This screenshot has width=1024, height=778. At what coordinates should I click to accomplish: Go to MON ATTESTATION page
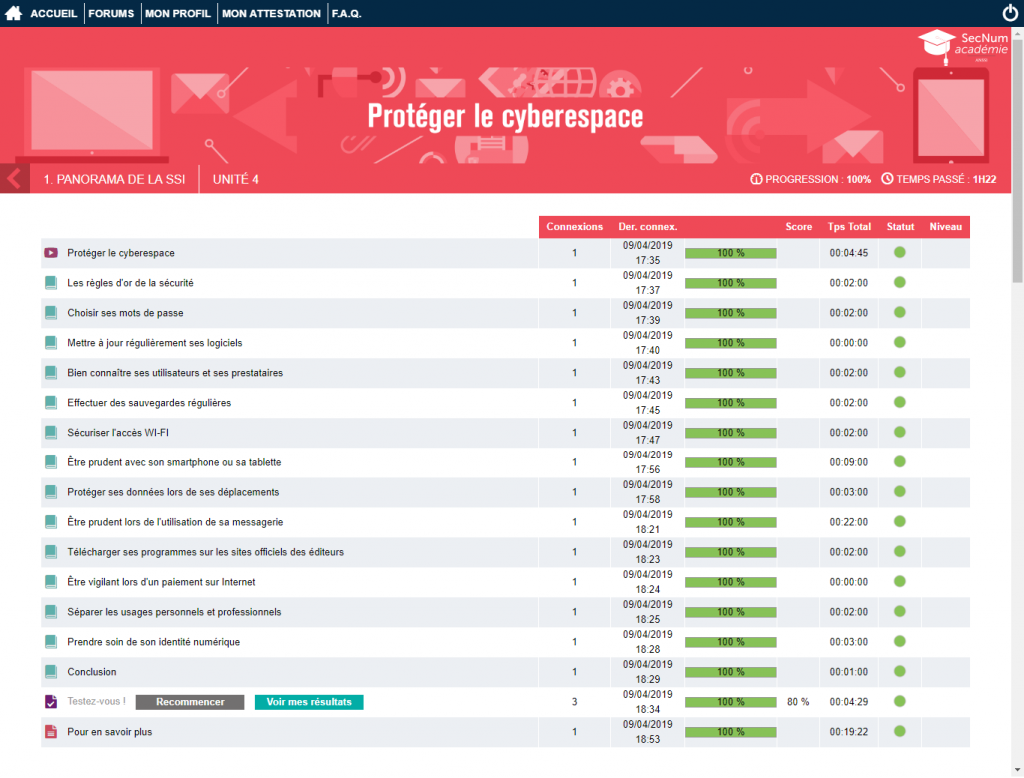[x=271, y=14]
